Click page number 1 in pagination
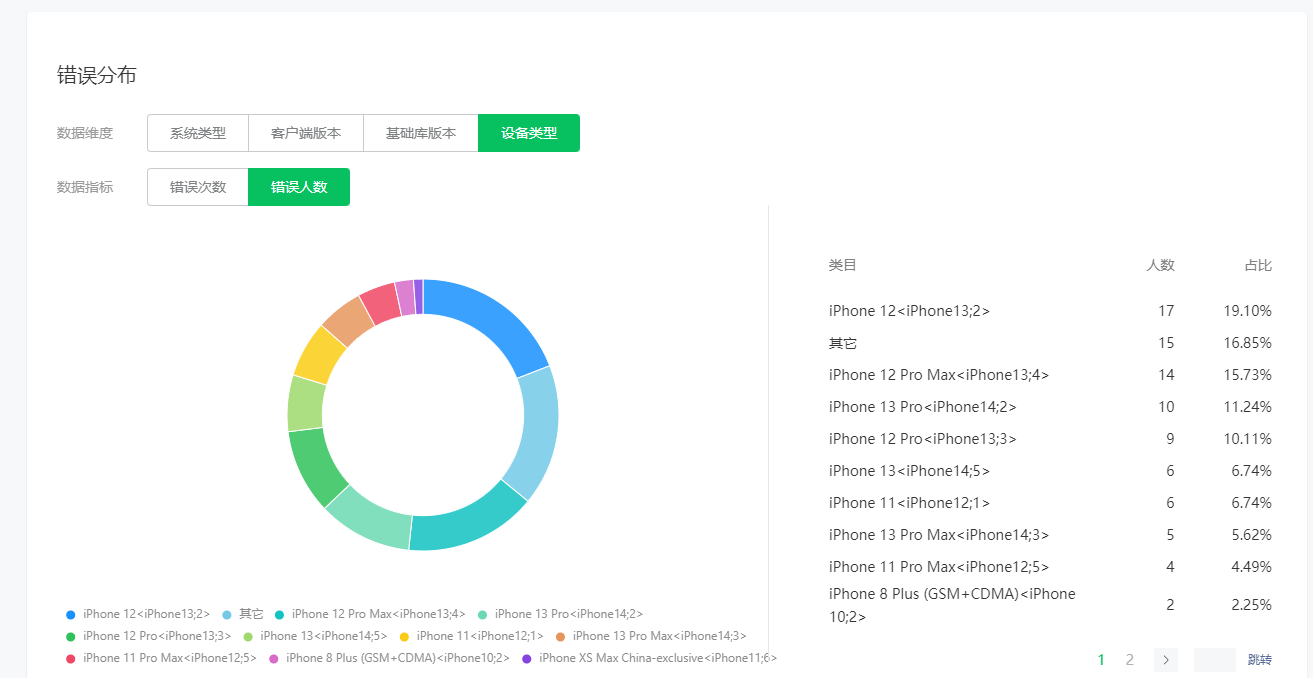 pyautogui.click(x=1102, y=660)
